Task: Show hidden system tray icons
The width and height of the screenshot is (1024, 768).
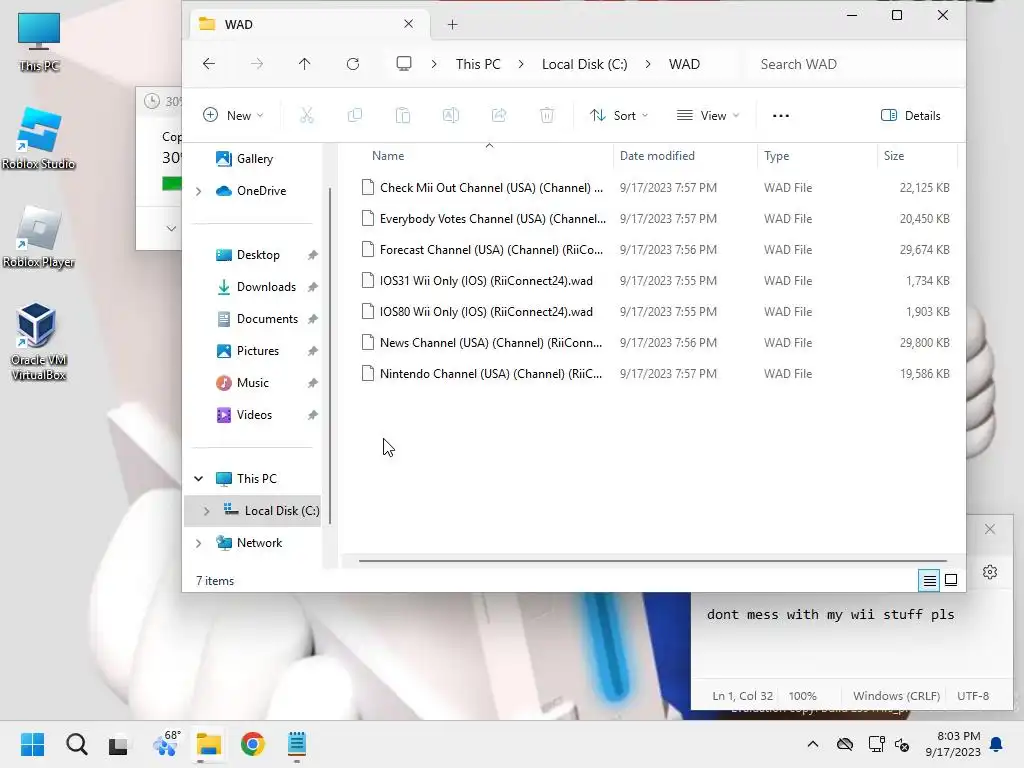Action: coord(812,744)
